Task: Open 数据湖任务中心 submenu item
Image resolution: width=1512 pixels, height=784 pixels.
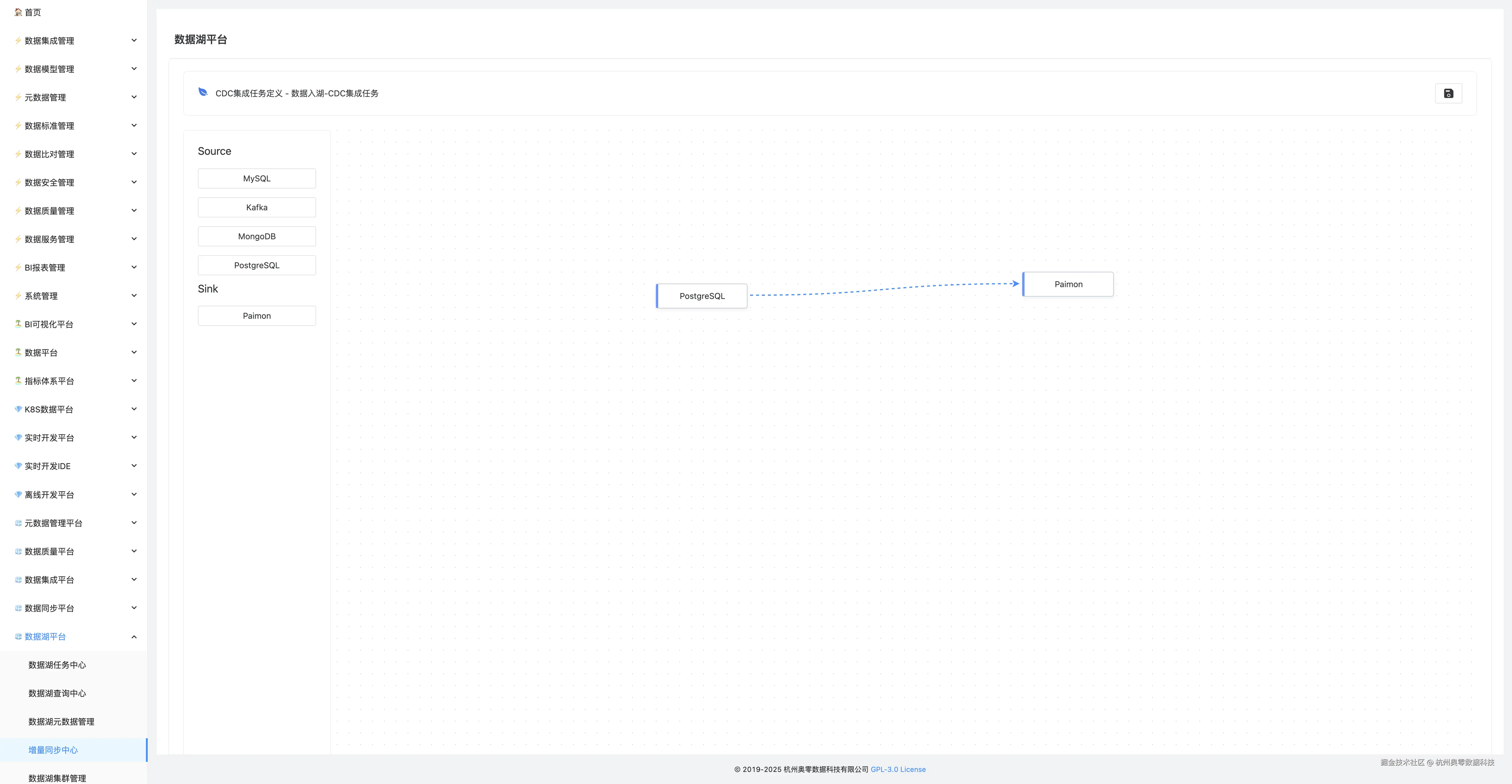Action: [x=57, y=665]
